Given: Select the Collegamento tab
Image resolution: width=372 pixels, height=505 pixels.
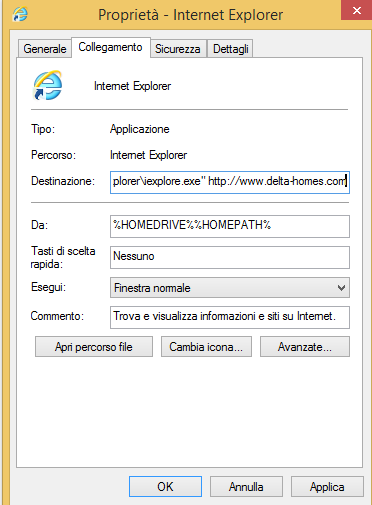Looking at the screenshot, I should coord(110,47).
